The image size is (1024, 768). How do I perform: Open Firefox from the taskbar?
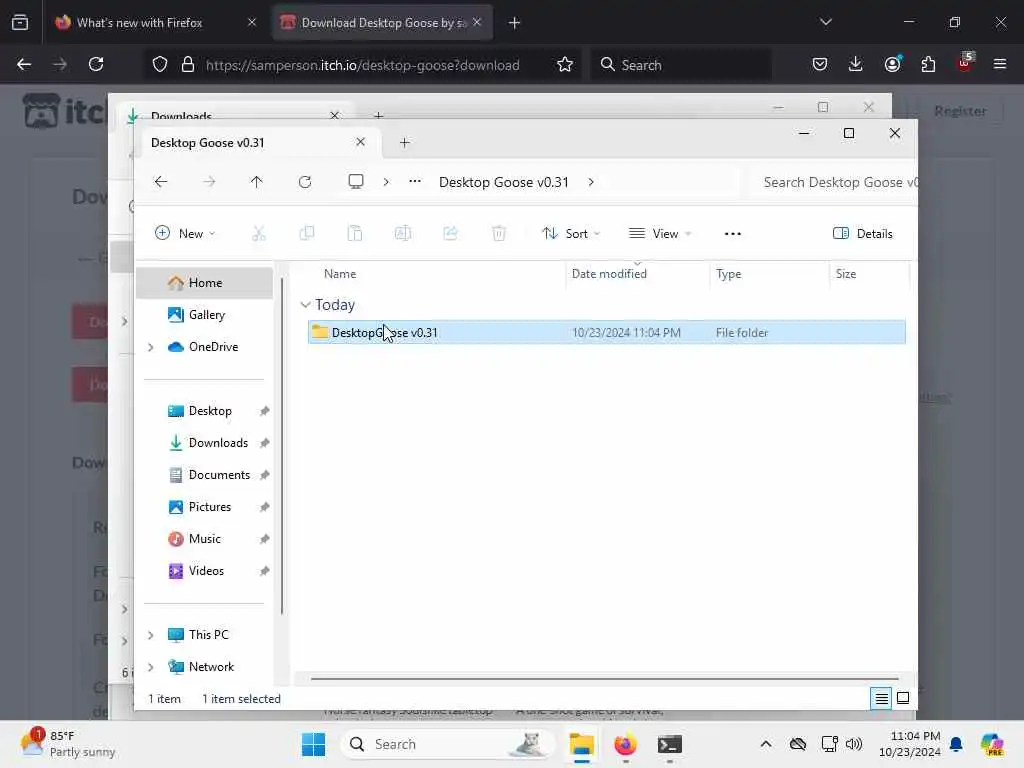click(x=626, y=744)
